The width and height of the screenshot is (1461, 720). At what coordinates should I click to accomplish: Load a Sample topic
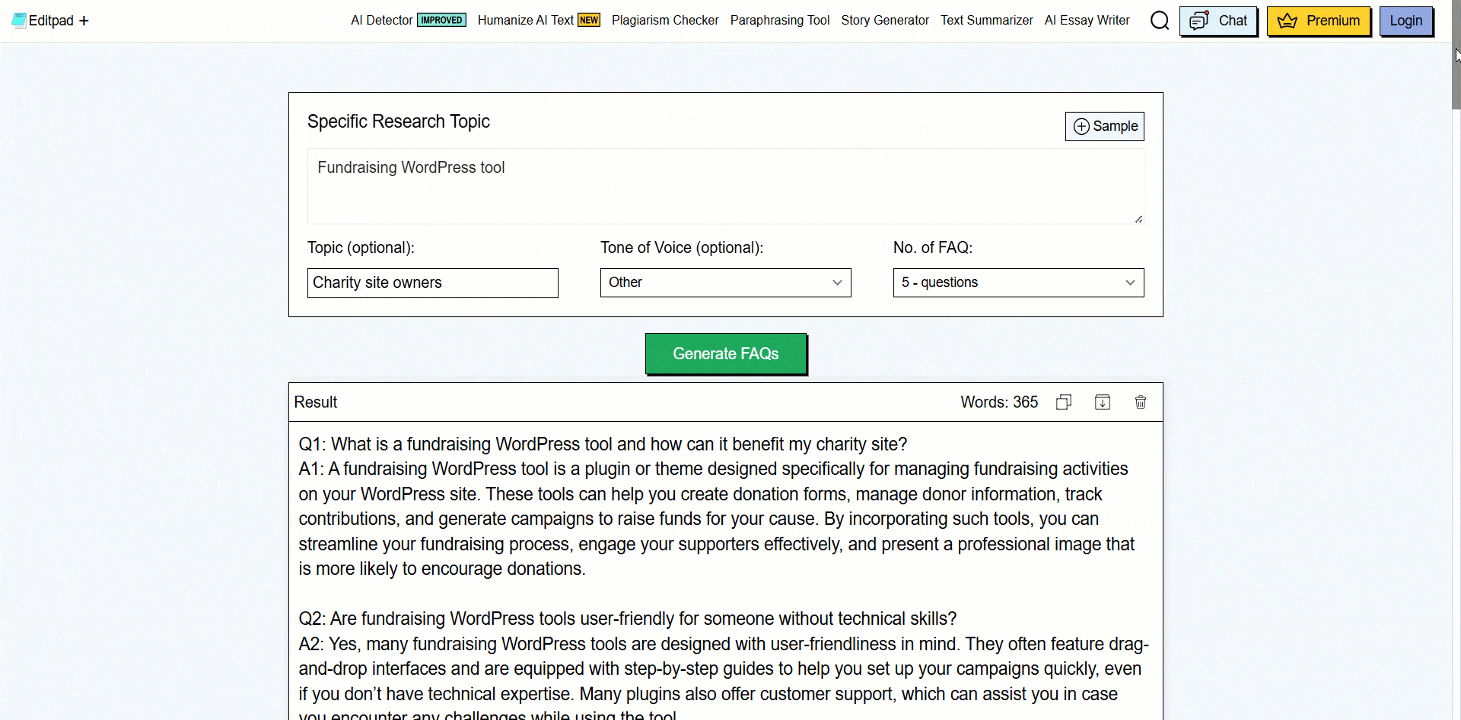[1104, 126]
